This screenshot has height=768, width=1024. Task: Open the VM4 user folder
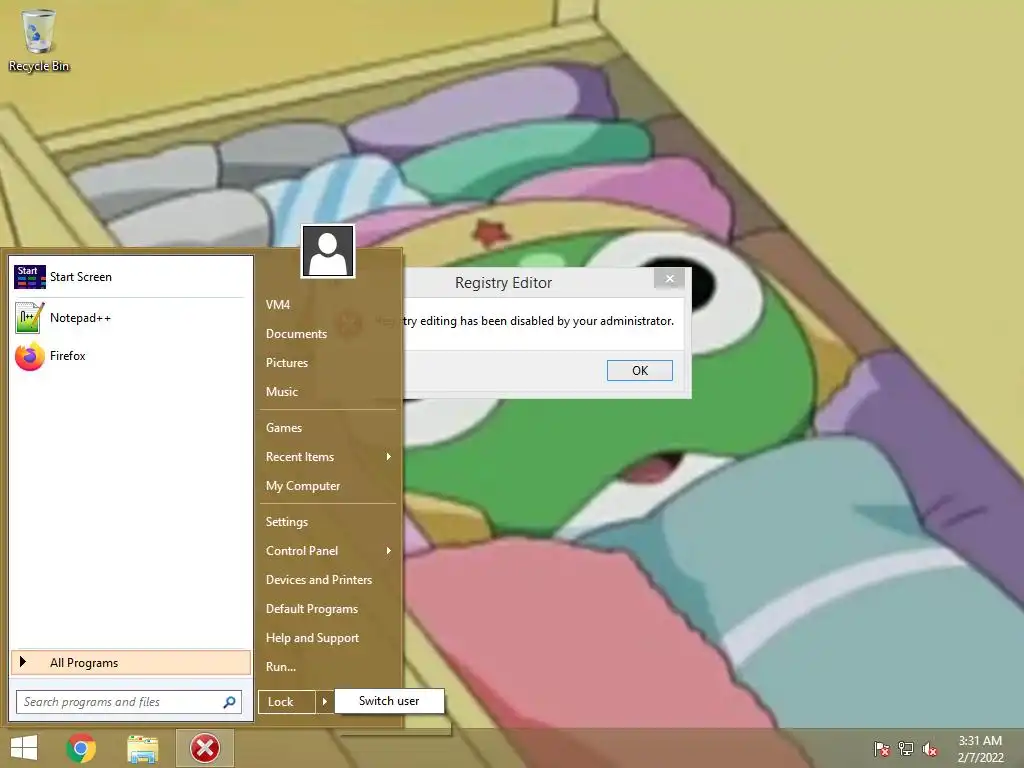pyautogui.click(x=278, y=304)
